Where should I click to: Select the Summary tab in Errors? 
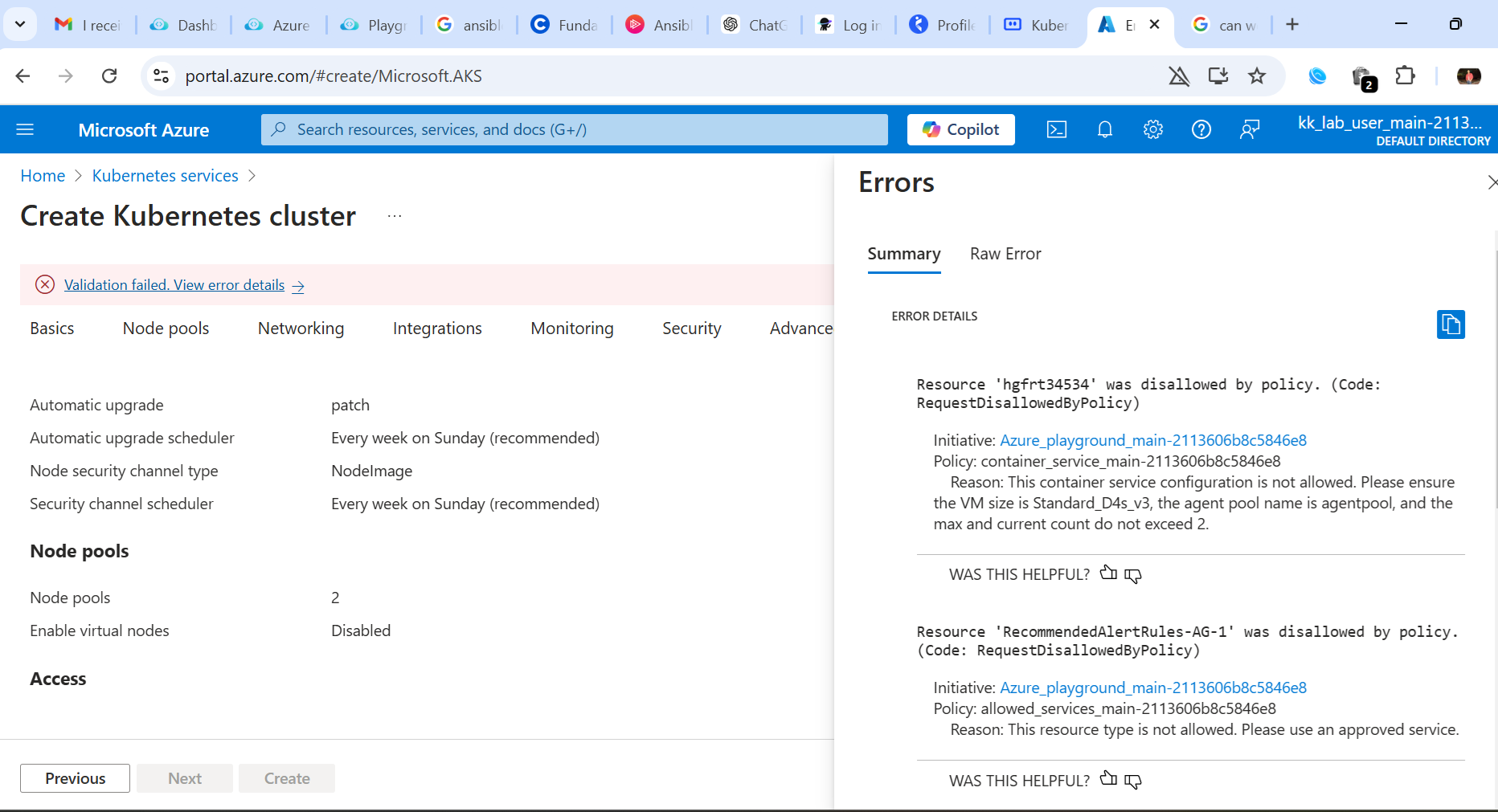(904, 254)
